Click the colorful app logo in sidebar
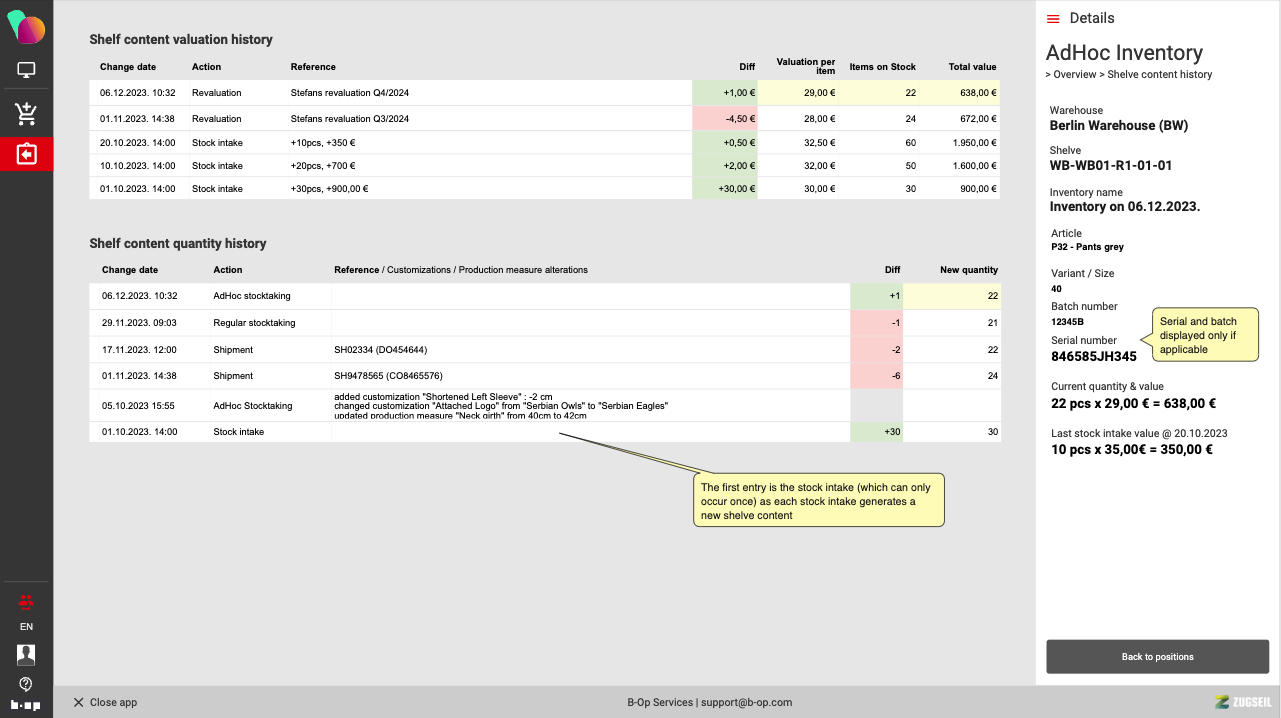This screenshot has height=718, width=1281. click(26, 26)
